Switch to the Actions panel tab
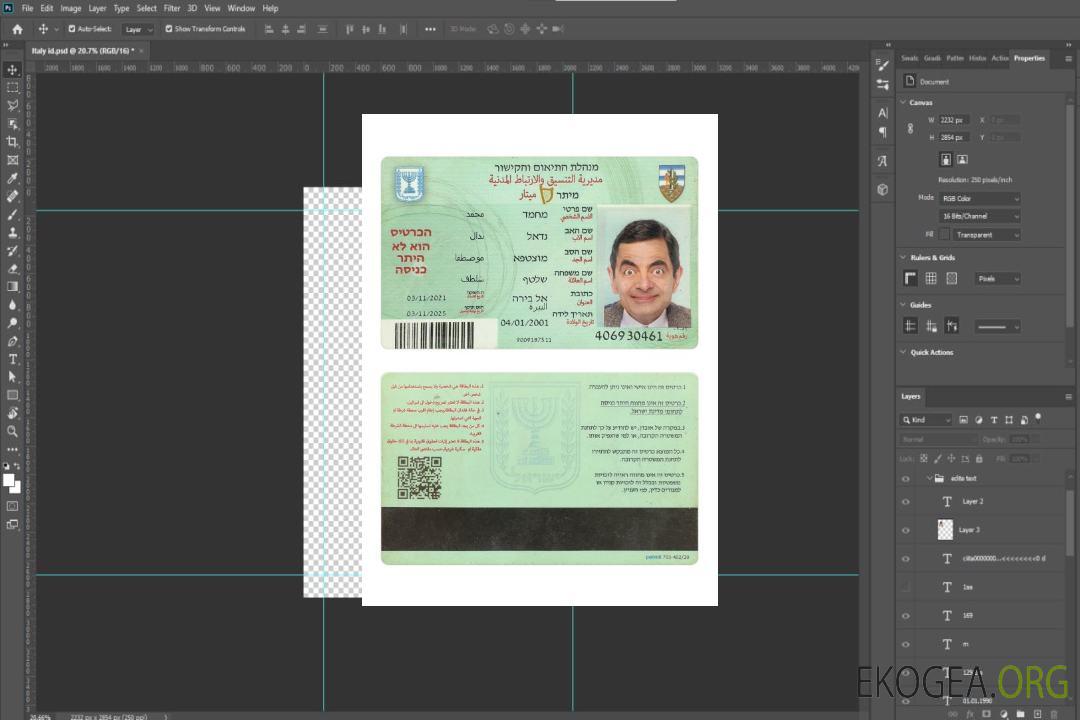Viewport: 1080px width, 720px height. 999,59
